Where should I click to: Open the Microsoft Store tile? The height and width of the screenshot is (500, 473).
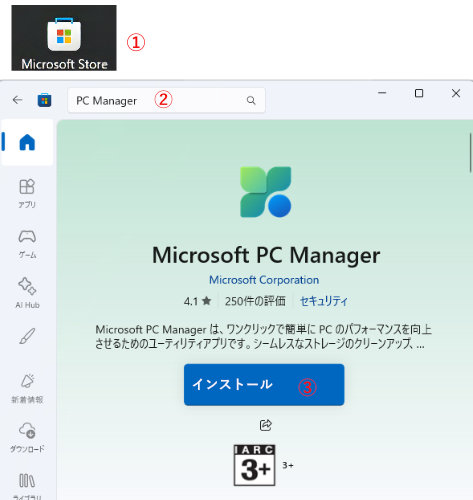(64, 38)
